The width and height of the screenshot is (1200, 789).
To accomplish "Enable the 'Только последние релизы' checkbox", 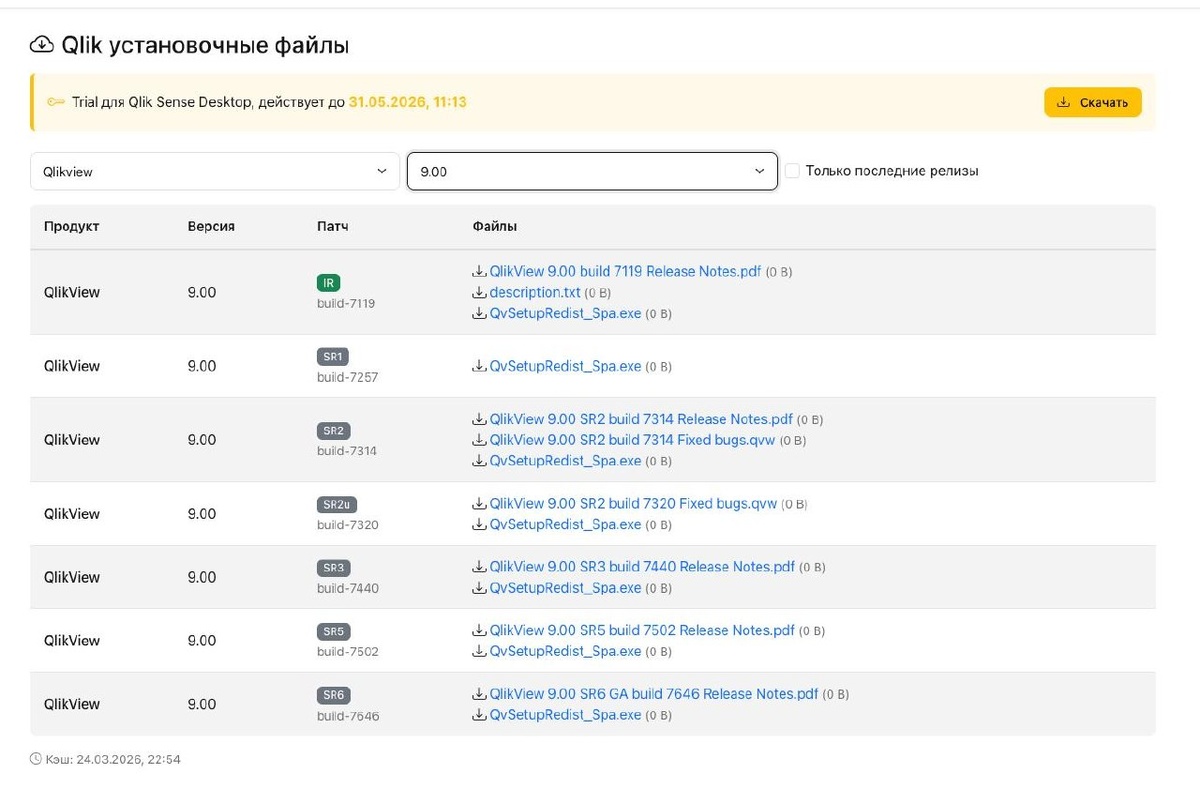I will pos(792,171).
